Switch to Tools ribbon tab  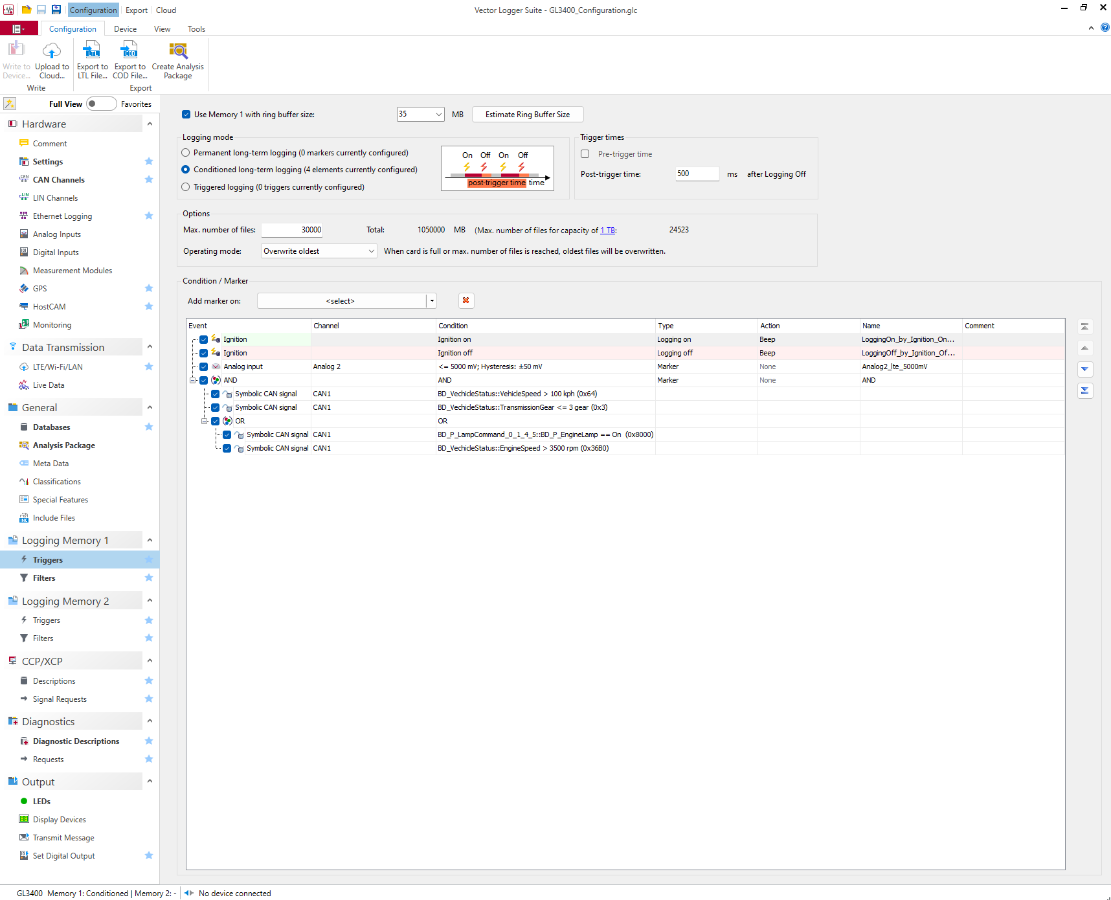pos(196,29)
